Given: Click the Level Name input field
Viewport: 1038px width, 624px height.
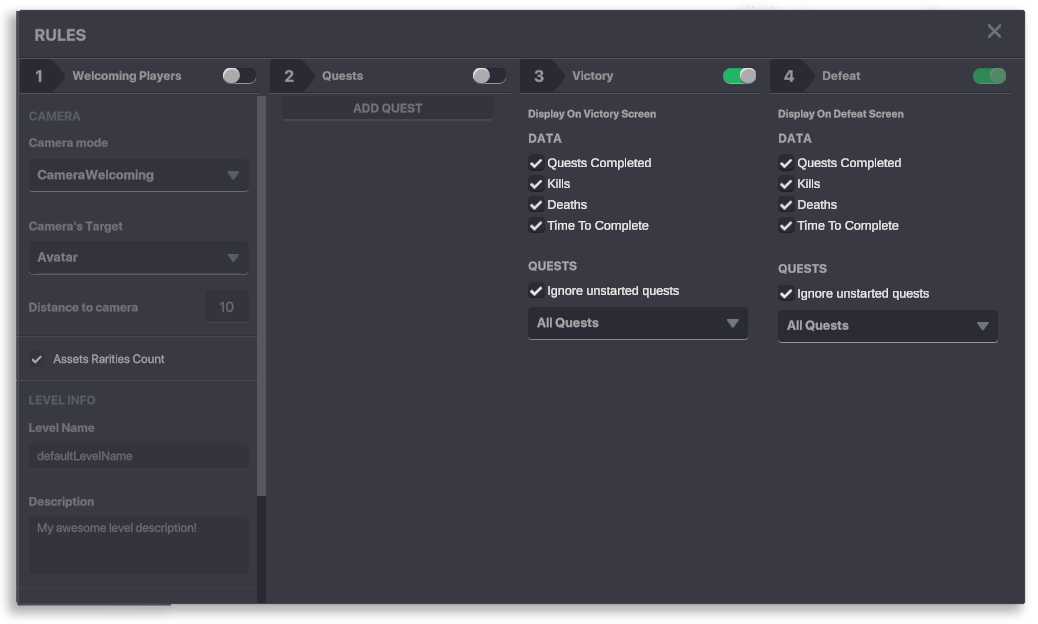Looking at the screenshot, I should (x=138, y=456).
